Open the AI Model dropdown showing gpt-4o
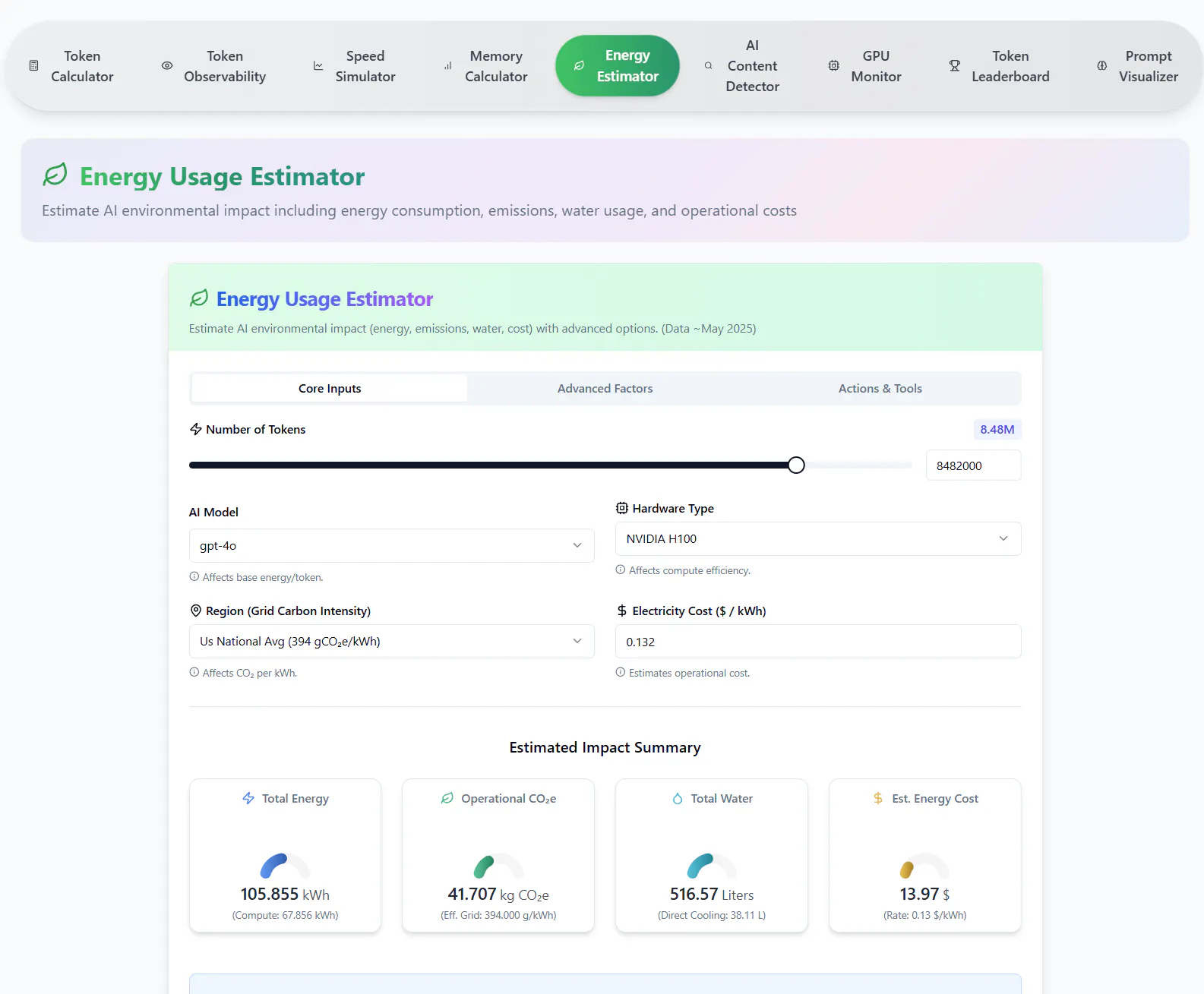The height and width of the screenshot is (994, 1204). pos(391,545)
